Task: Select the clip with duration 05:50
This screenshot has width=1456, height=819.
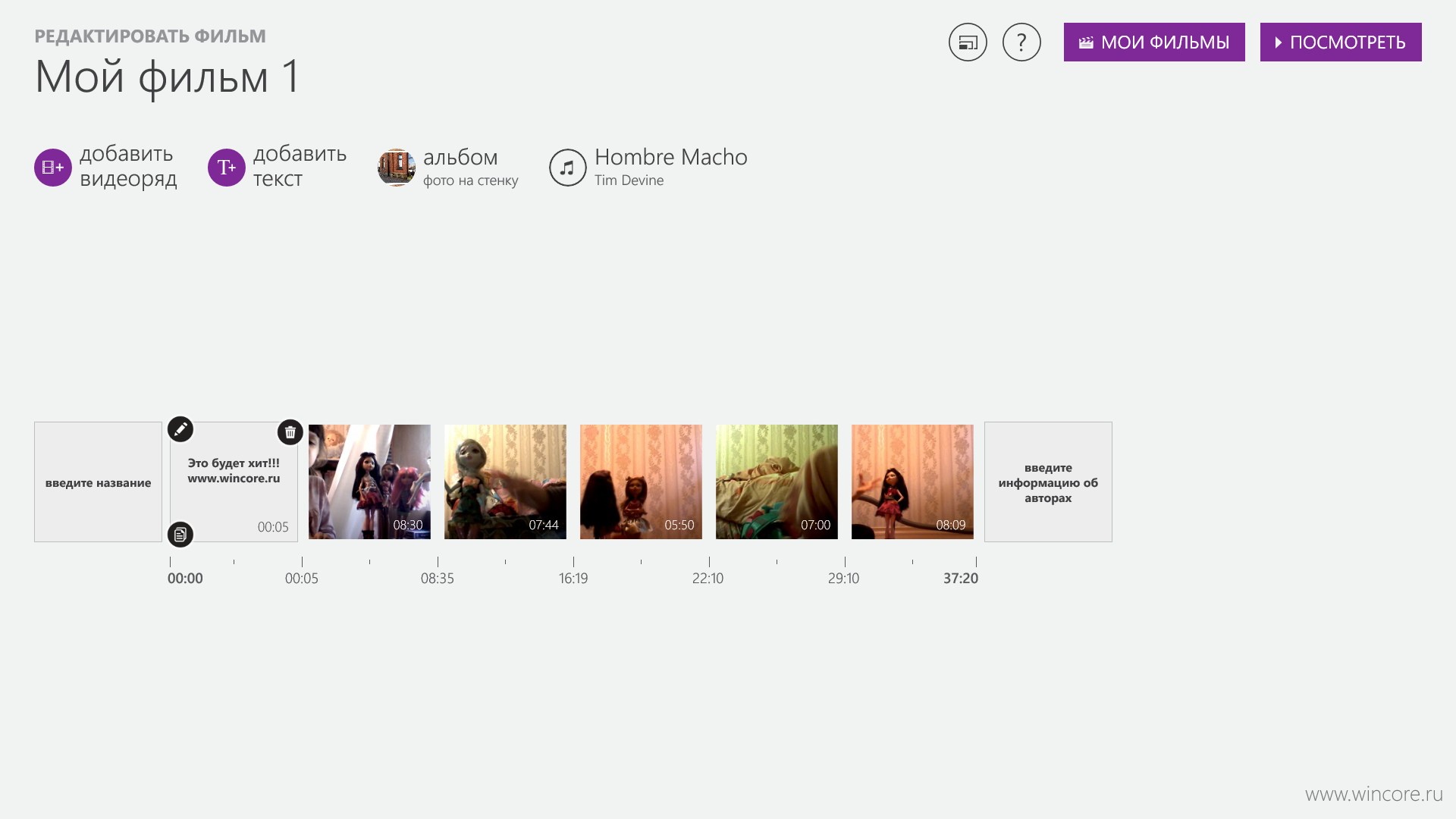Action: tap(641, 482)
